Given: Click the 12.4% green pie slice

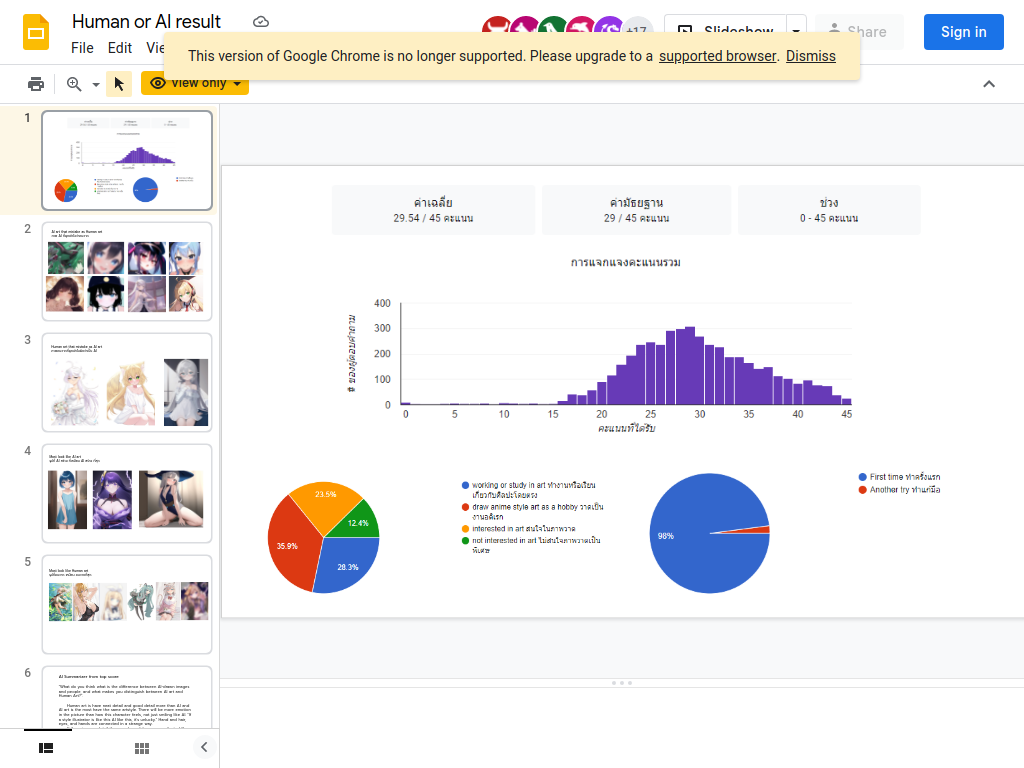Looking at the screenshot, I should pos(357,522).
